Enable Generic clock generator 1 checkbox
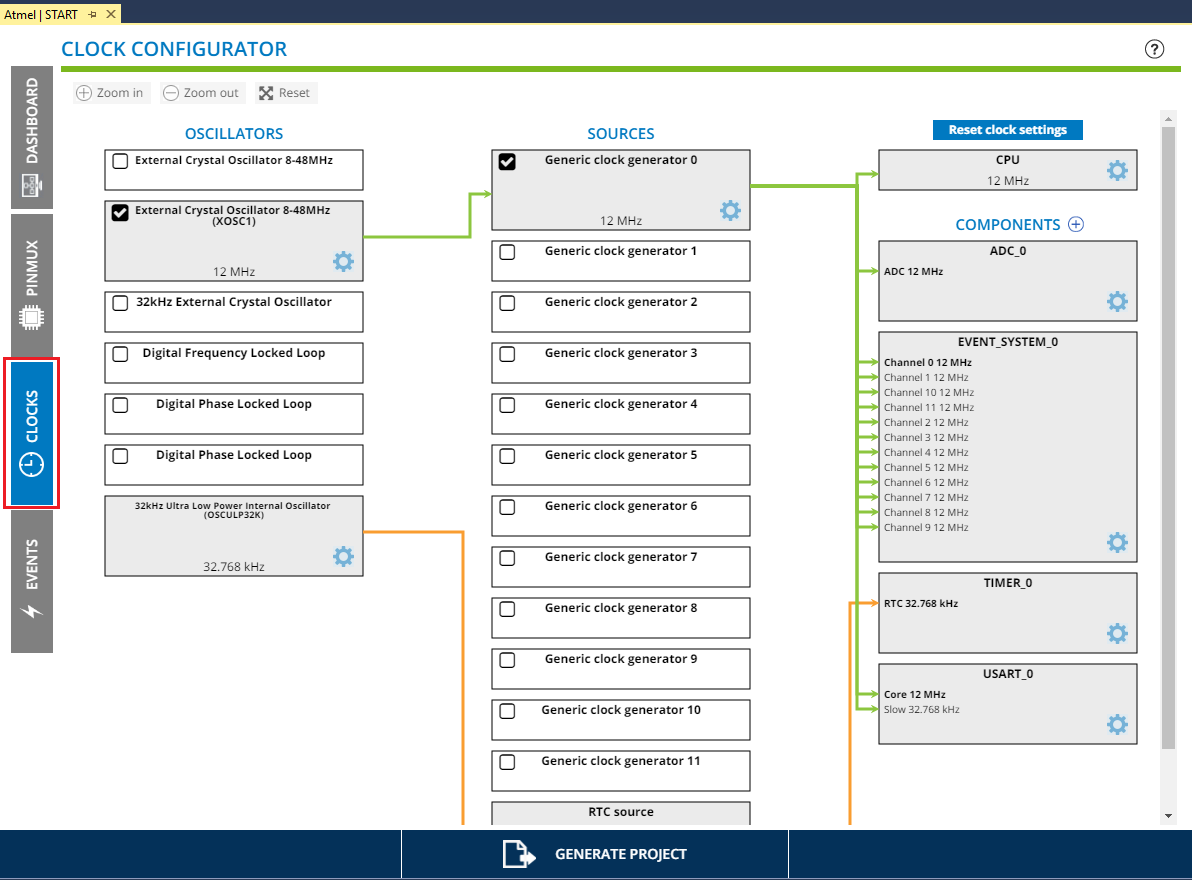The width and height of the screenshot is (1192, 880). [508, 252]
